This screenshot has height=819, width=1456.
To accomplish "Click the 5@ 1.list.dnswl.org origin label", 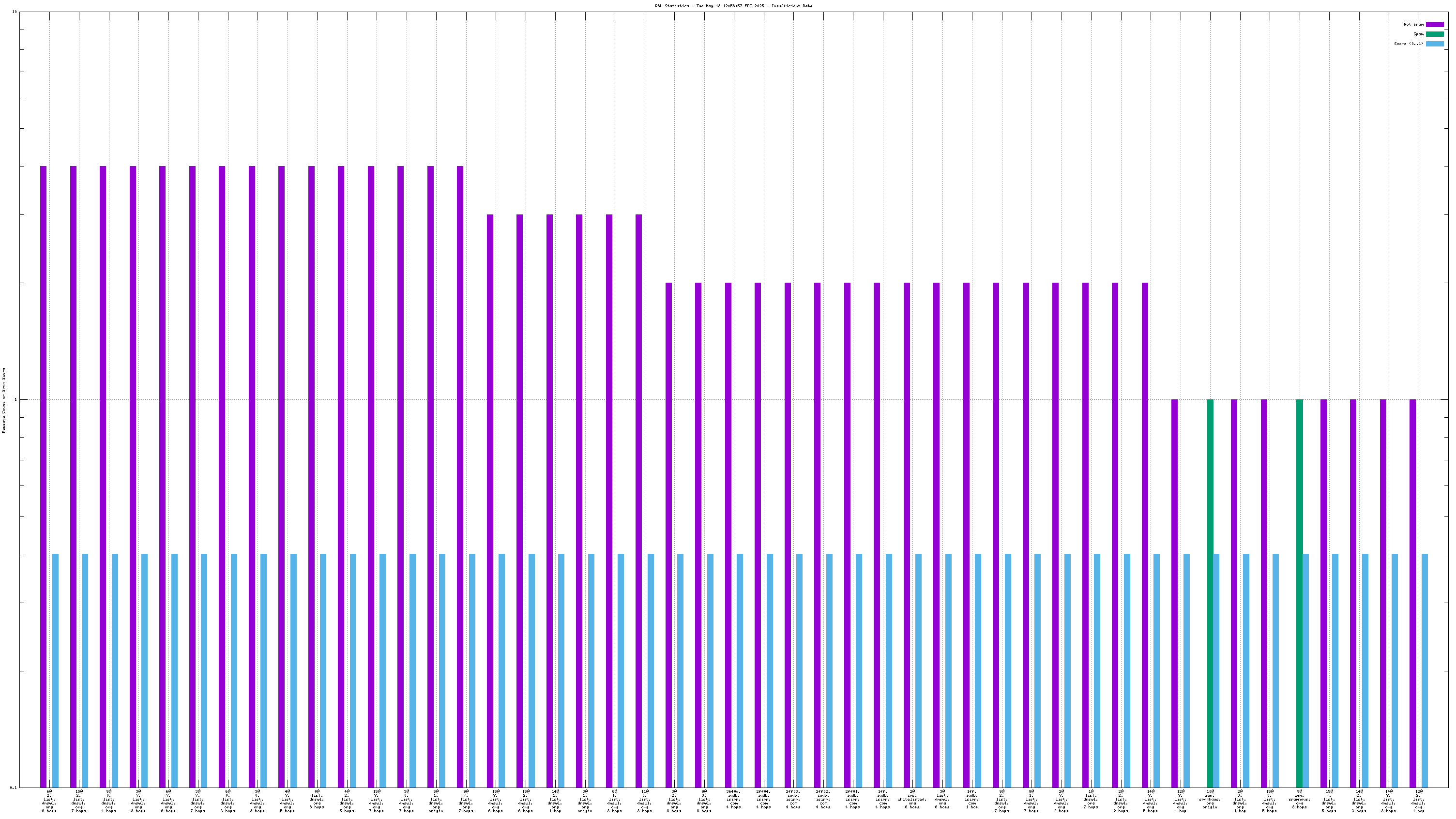I will (436, 801).
